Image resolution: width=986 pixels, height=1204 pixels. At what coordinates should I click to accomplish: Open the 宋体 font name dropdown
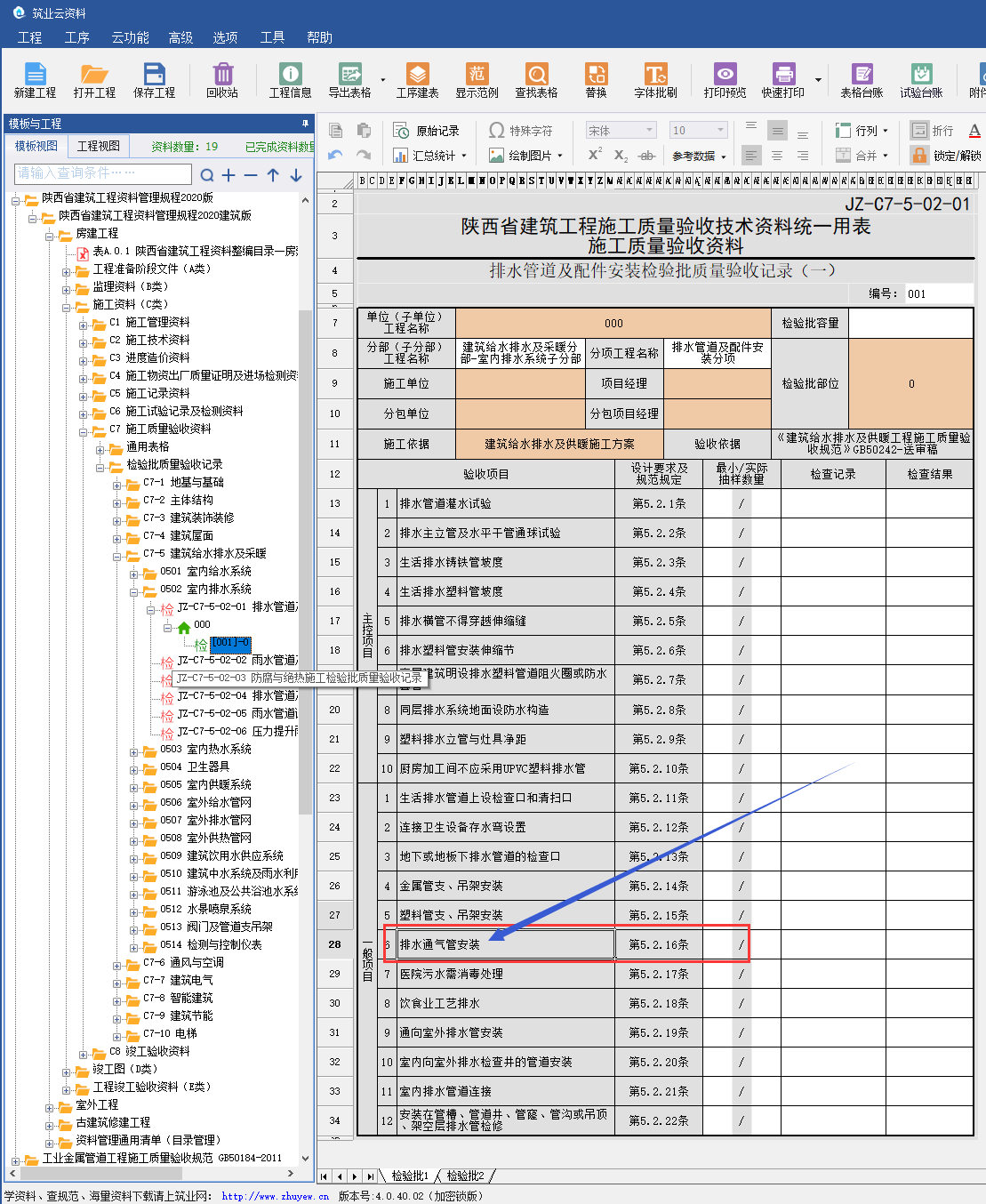click(x=621, y=131)
